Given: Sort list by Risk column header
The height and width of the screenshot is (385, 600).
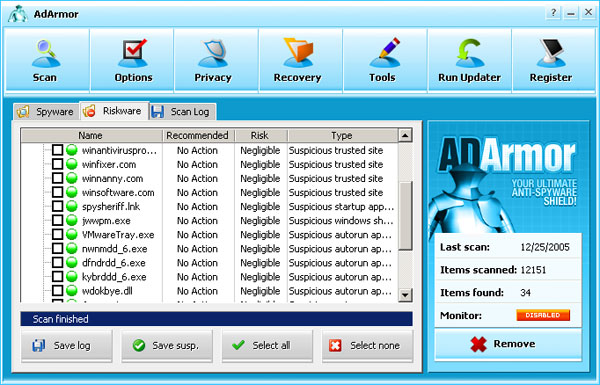Looking at the screenshot, I should point(261,135).
